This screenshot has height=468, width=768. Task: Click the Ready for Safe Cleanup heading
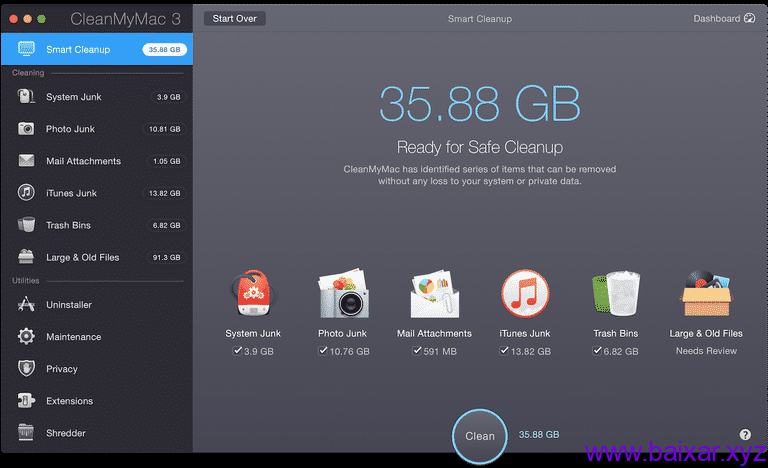[480, 147]
